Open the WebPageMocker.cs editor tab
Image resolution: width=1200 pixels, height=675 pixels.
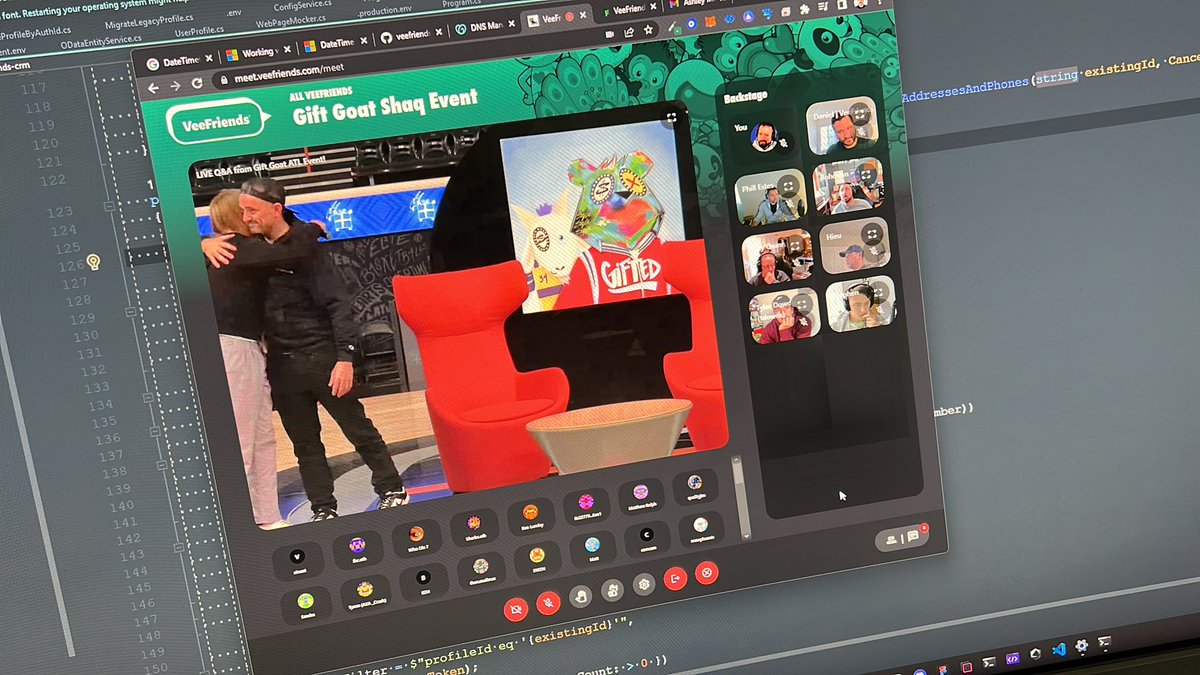[291, 22]
